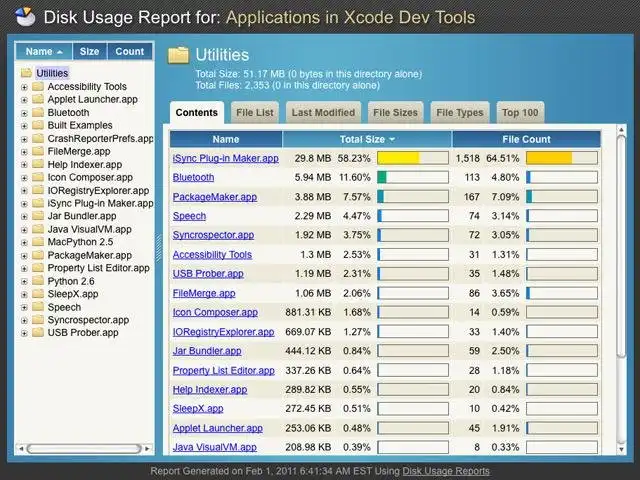
Task: Click folder icon beside Help Indexer.app in tree
Action: pos(38,164)
